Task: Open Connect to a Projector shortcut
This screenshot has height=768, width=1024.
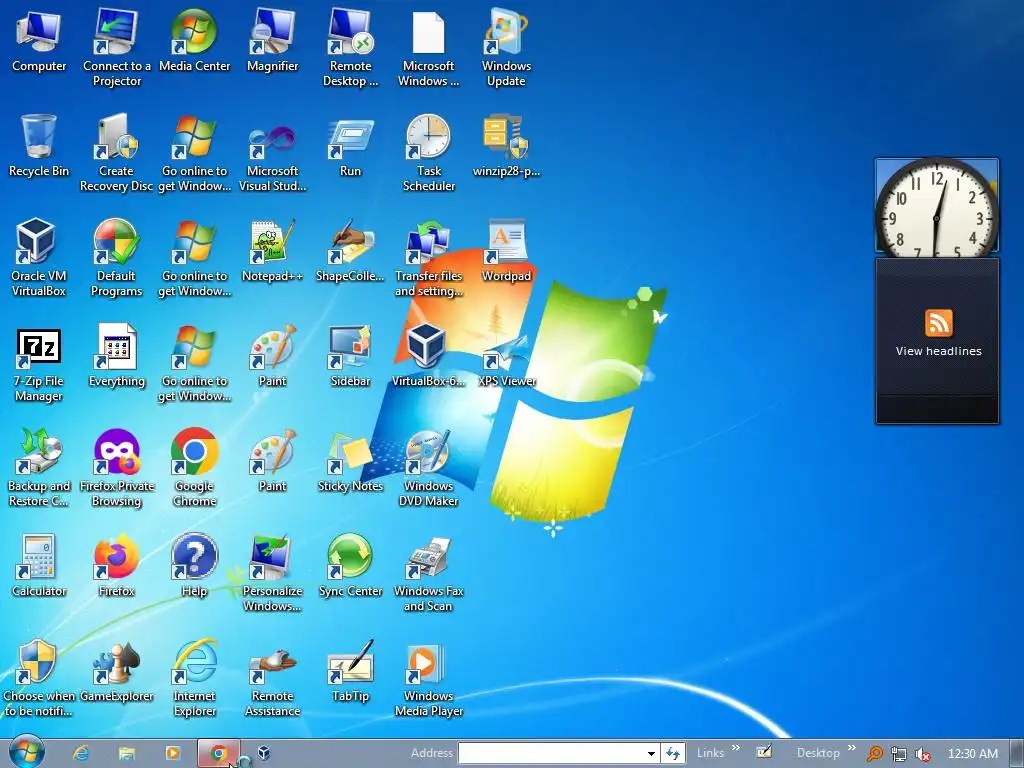Action: pyautogui.click(x=116, y=46)
